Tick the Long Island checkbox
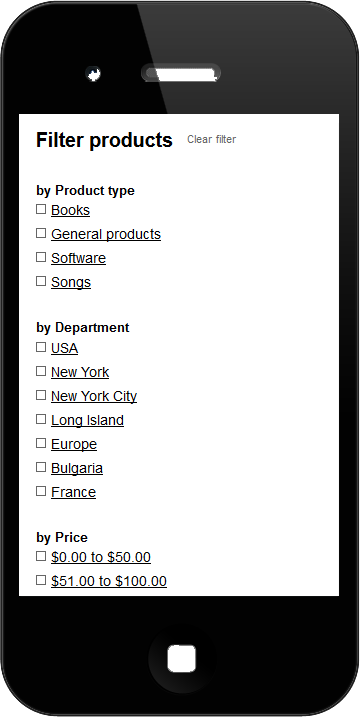 coord(41,419)
